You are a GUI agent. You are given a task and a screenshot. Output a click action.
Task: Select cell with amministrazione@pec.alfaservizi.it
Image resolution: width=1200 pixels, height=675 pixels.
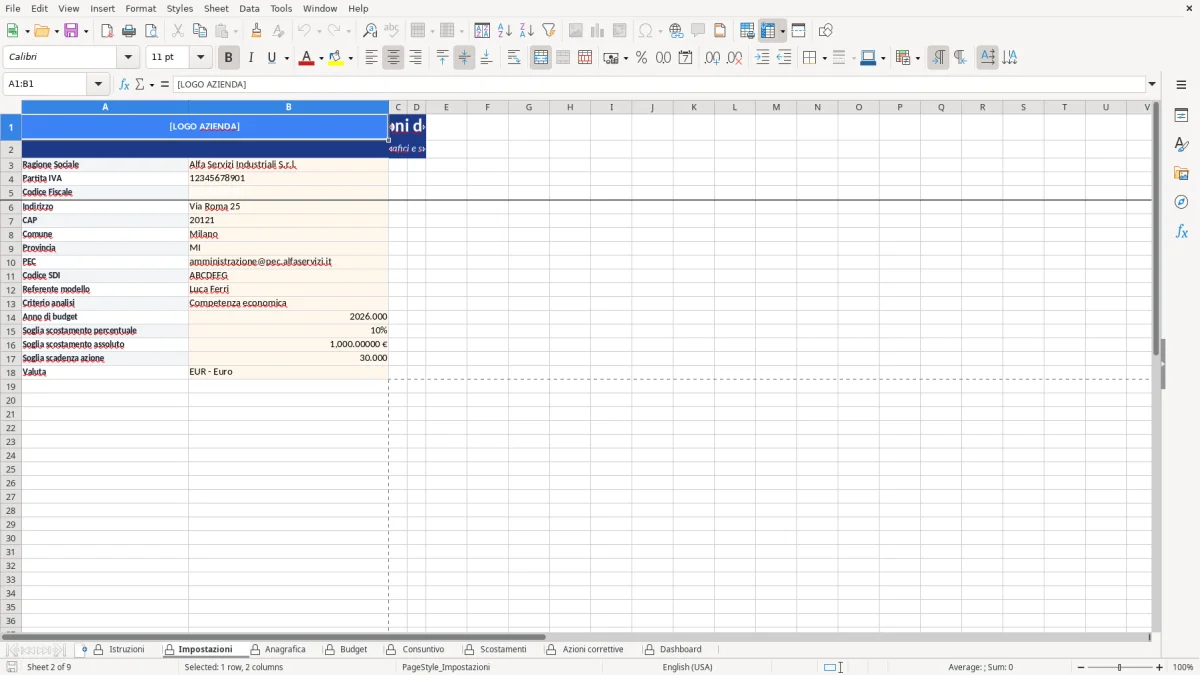pos(288,261)
